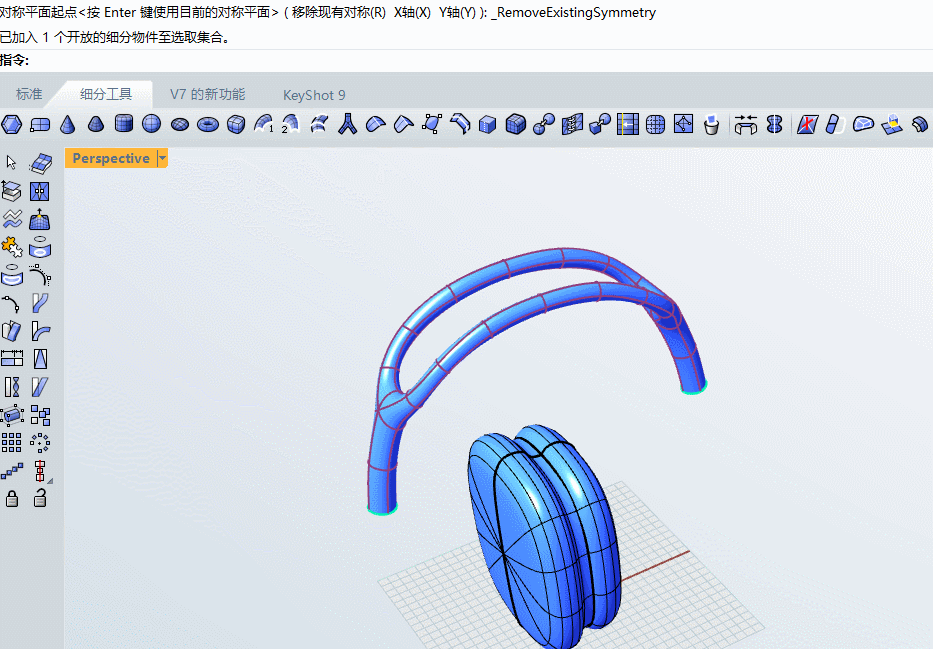933x649 pixels.
Task: Open the V7 的新功能 tab
Action: [x=207, y=94]
